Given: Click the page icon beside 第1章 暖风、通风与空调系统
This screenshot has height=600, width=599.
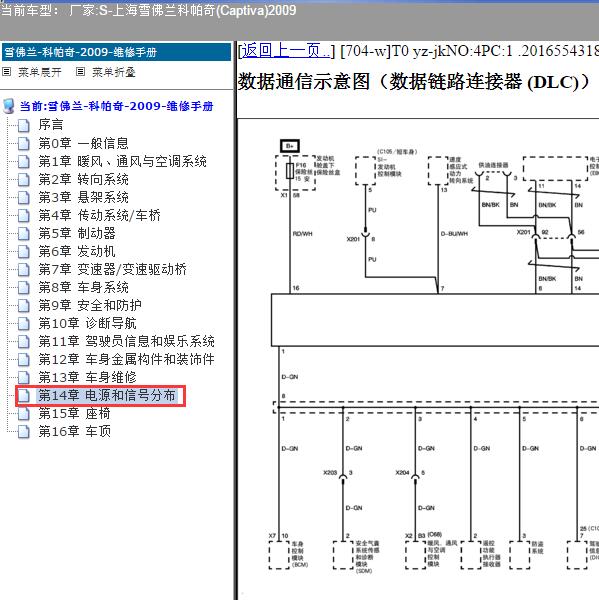Looking at the screenshot, I should pyautogui.click(x=24, y=161).
